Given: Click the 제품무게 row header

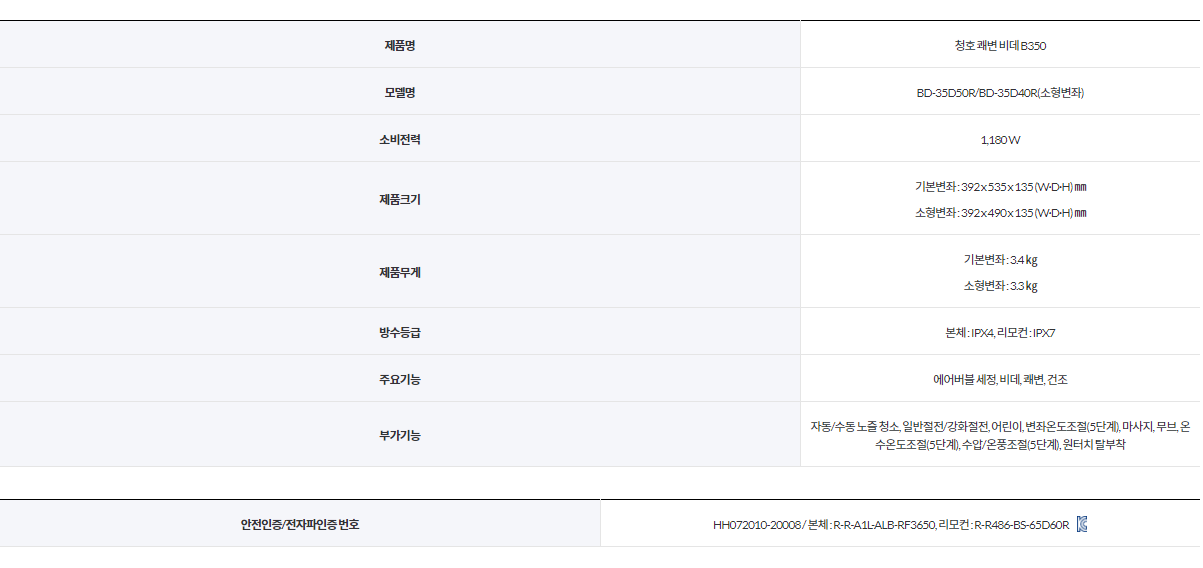Looking at the screenshot, I should pos(400,272).
